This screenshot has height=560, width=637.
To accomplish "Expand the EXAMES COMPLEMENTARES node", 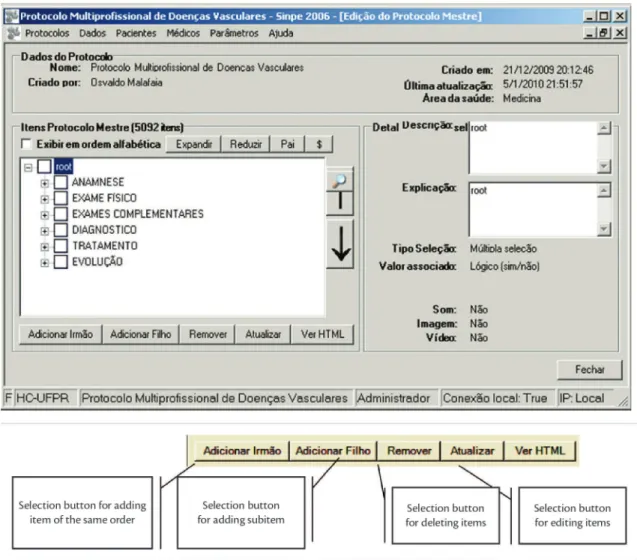I will [45, 215].
